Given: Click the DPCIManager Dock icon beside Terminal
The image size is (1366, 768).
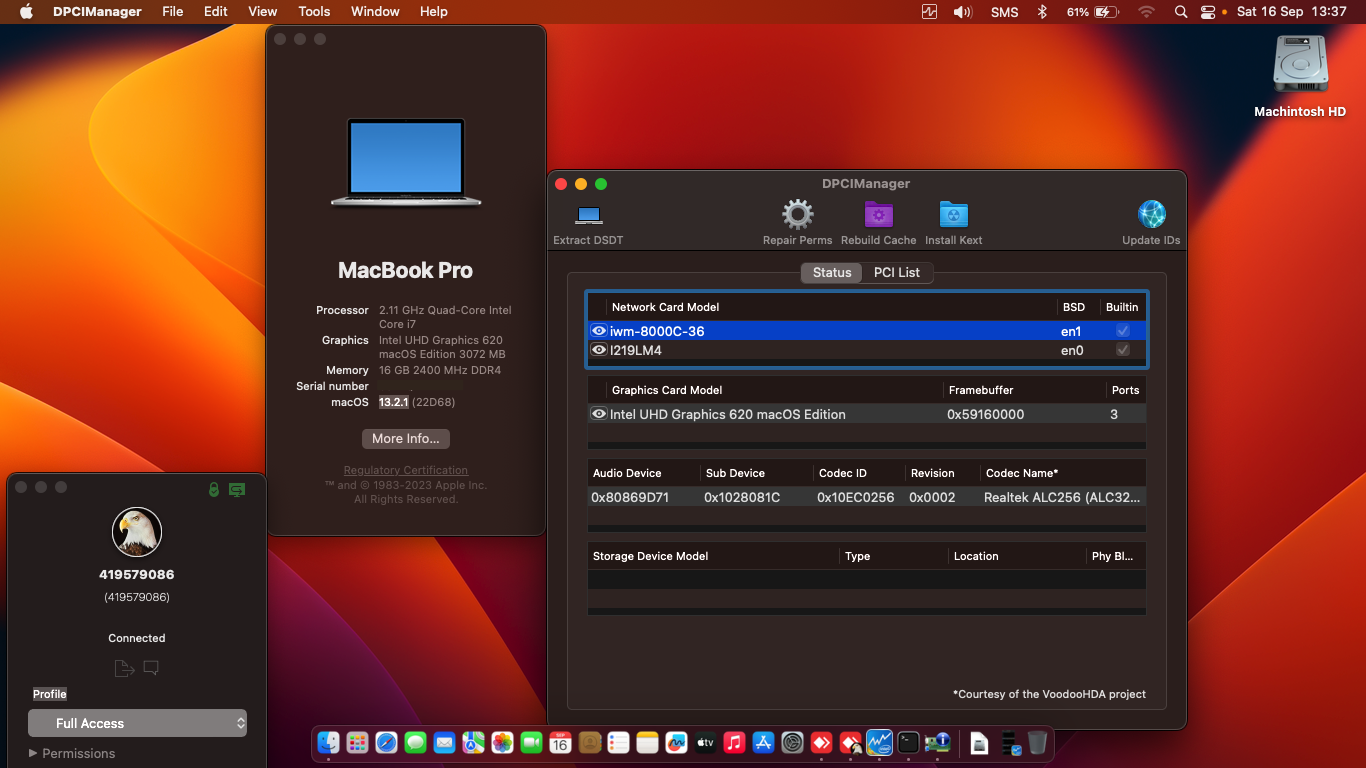Looking at the screenshot, I should coord(937,742).
